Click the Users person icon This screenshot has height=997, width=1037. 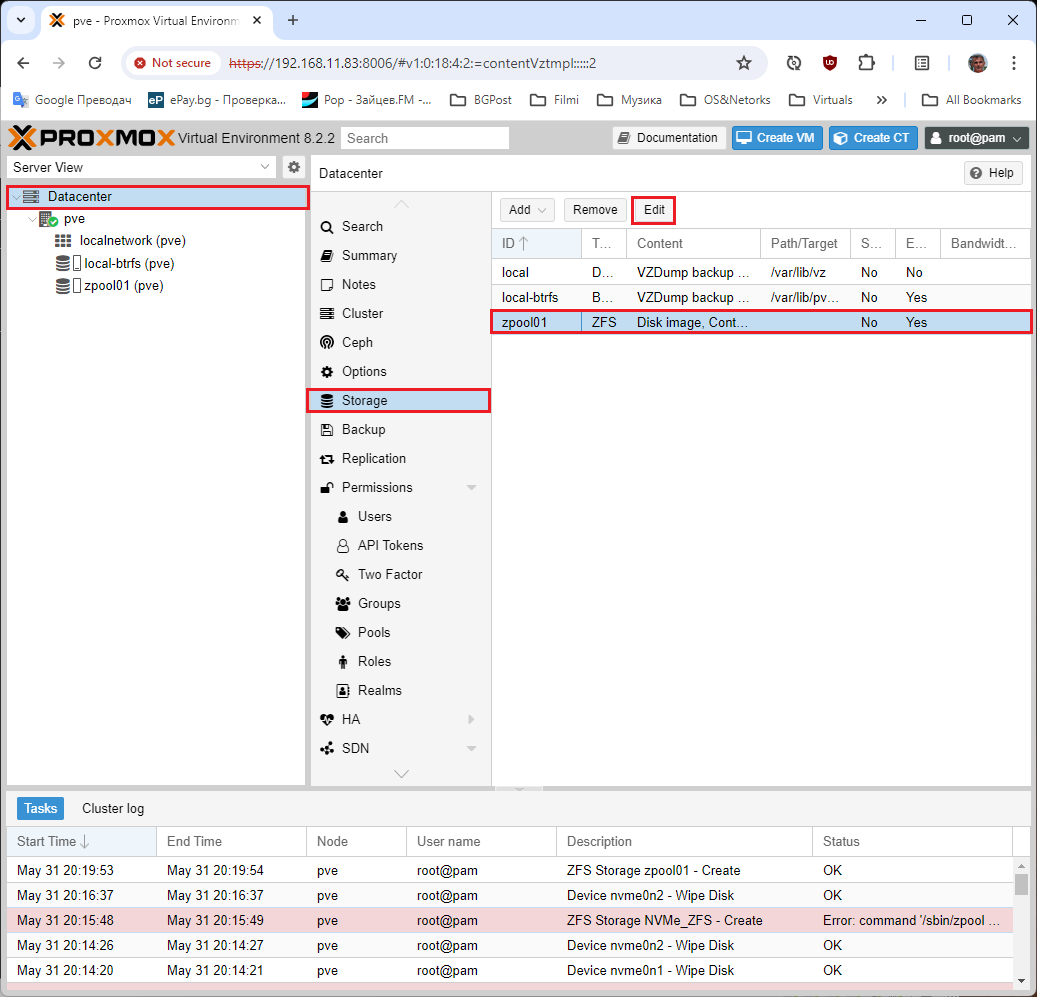coord(343,517)
